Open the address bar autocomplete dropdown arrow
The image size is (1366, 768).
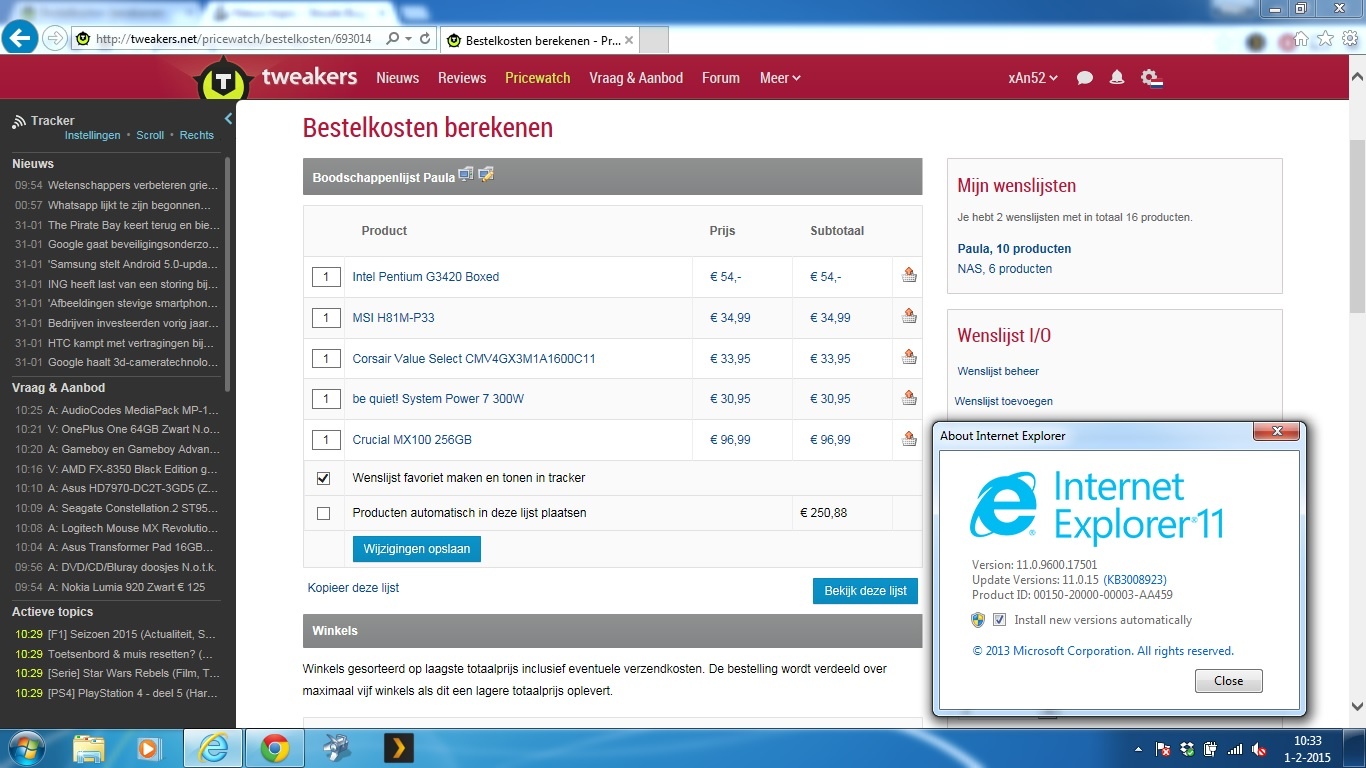click(x=408, y=39)
